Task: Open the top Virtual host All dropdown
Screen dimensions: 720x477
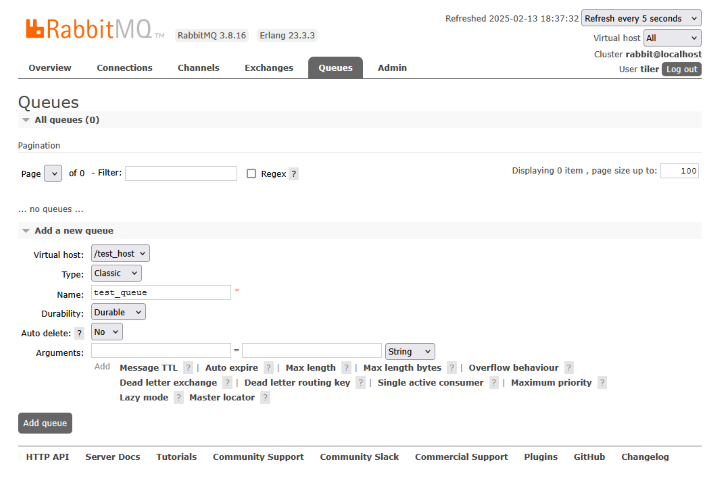Action: [x=672, y=38]
